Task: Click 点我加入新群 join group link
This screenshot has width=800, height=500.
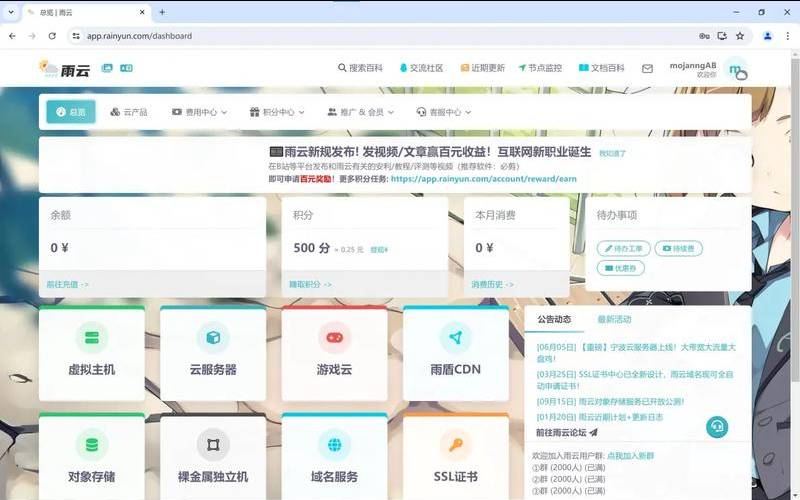Action: [x=630, y=456]
